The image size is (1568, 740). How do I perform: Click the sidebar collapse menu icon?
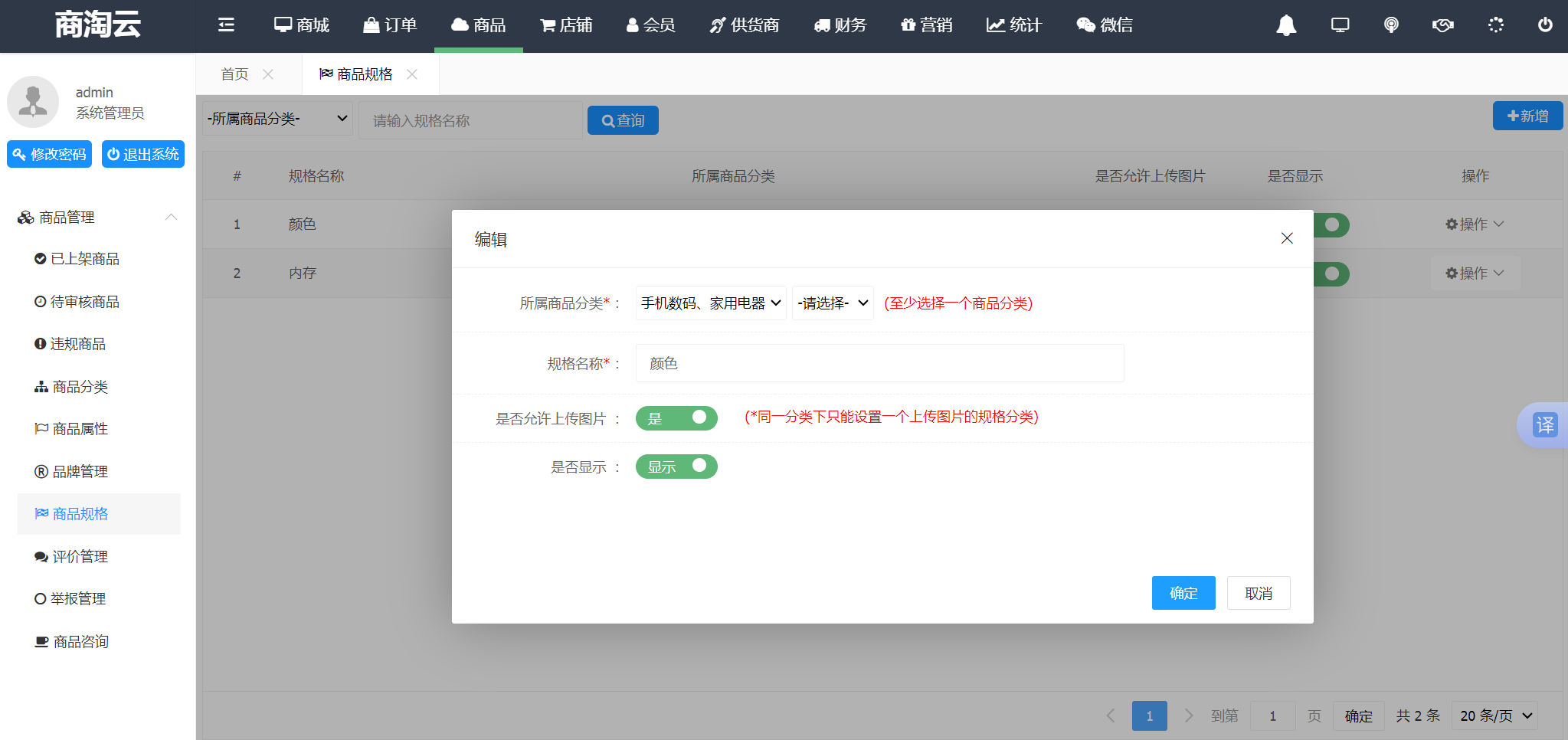(226, 25)
